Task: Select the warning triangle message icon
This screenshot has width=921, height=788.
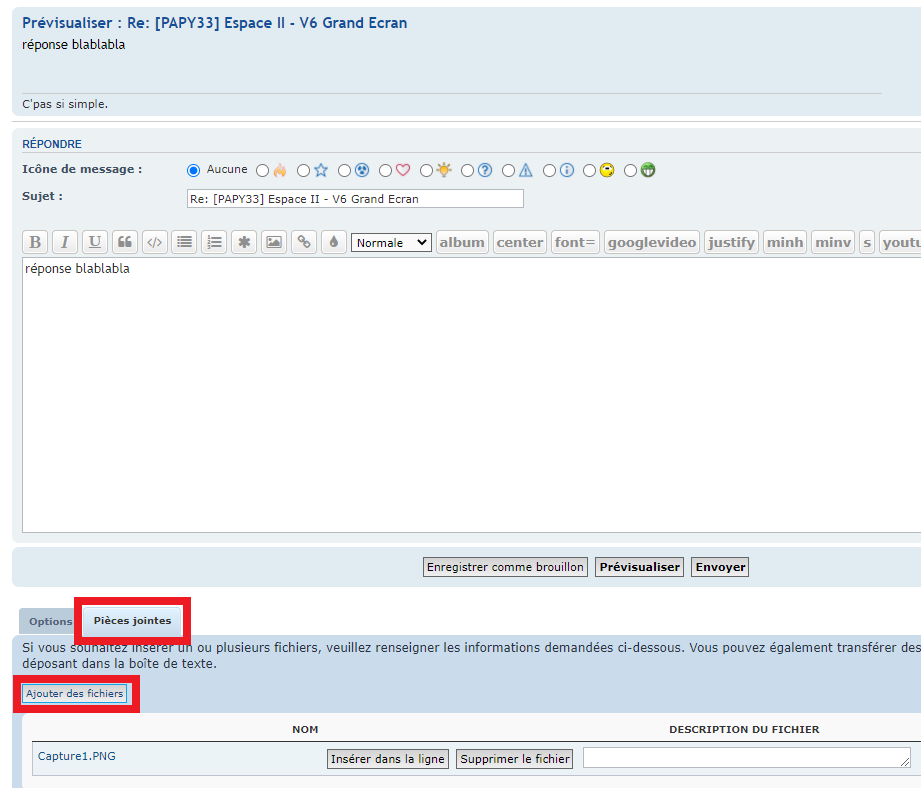Action: click(x=508, y=171)
